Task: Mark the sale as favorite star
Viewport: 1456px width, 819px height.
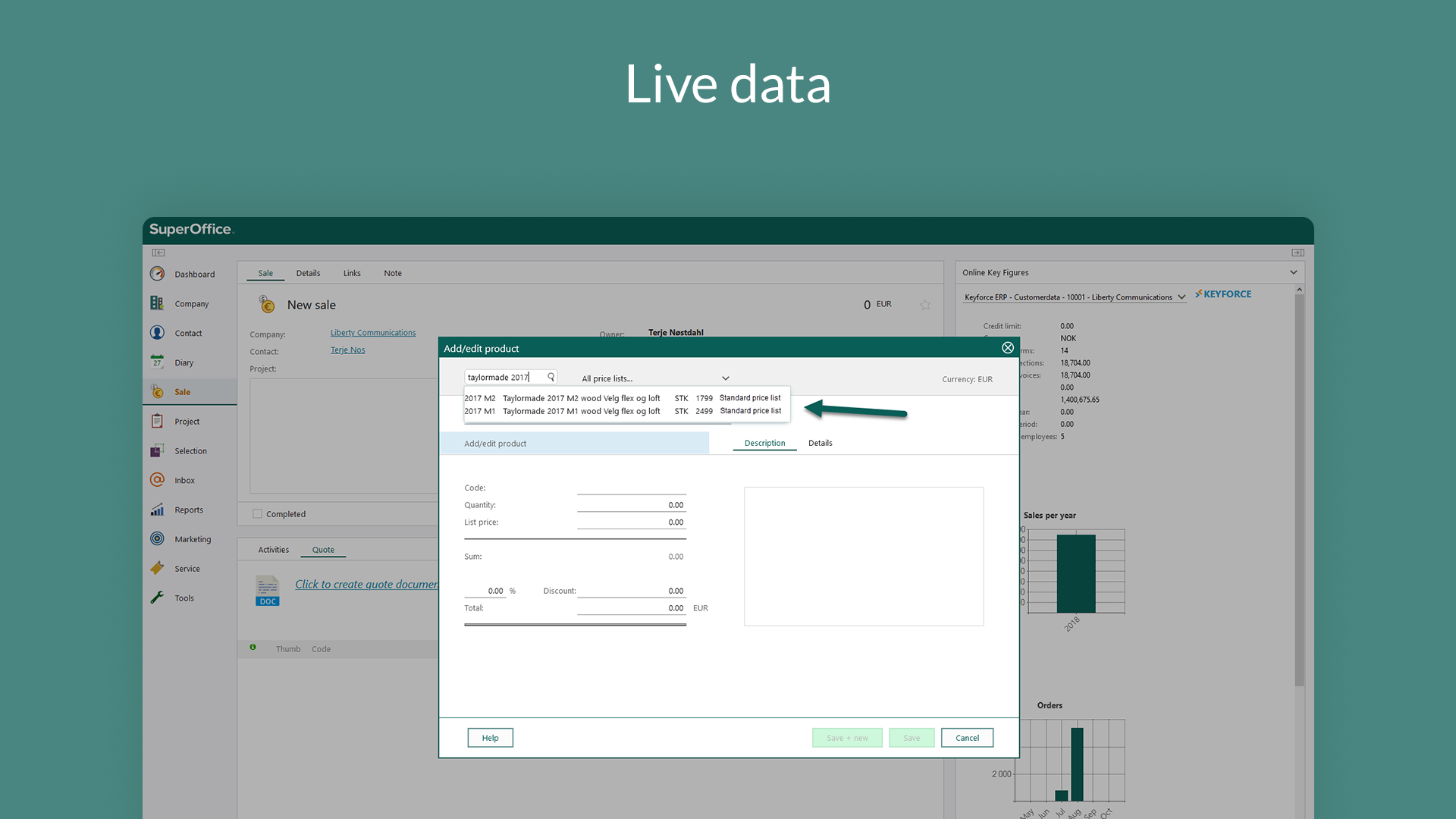Action: pyautogui.click(x=925, y=305)
